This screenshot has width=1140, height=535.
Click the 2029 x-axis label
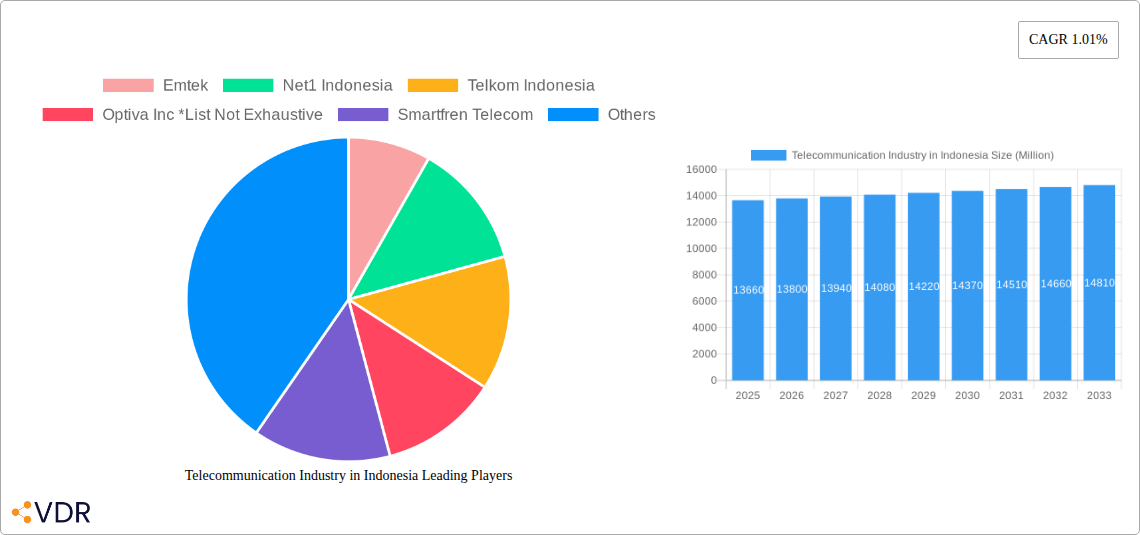923,395
